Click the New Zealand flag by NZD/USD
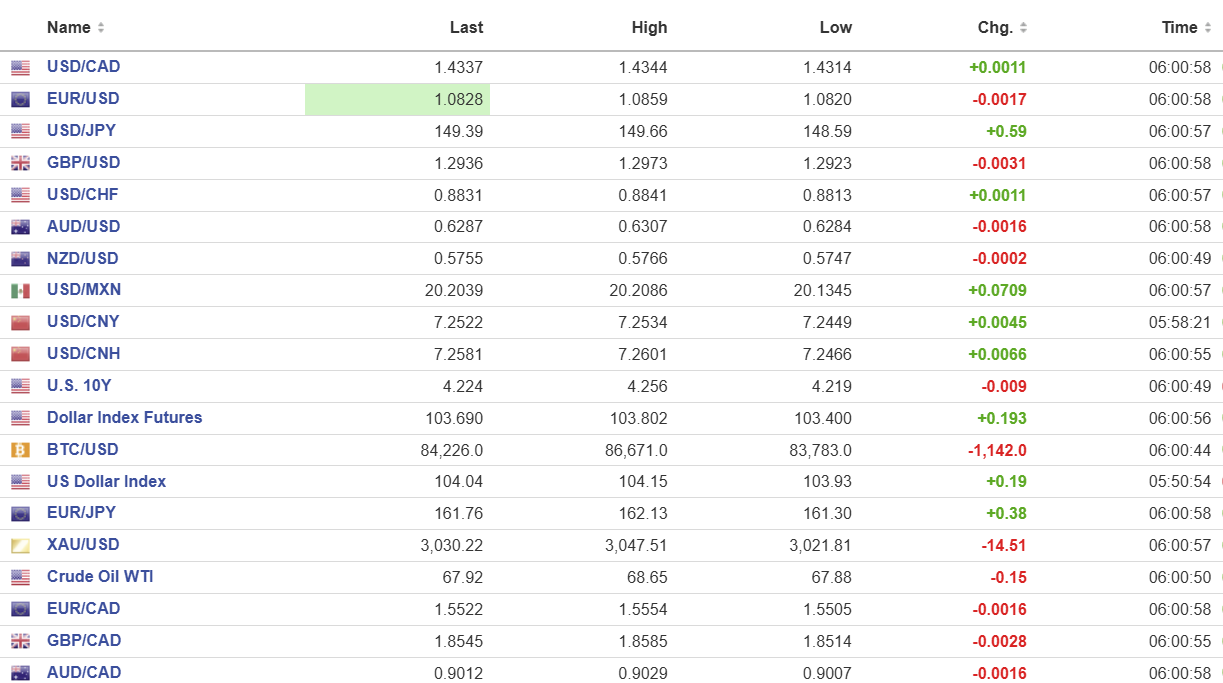1223x683 pixels. [x=20, y=259]
